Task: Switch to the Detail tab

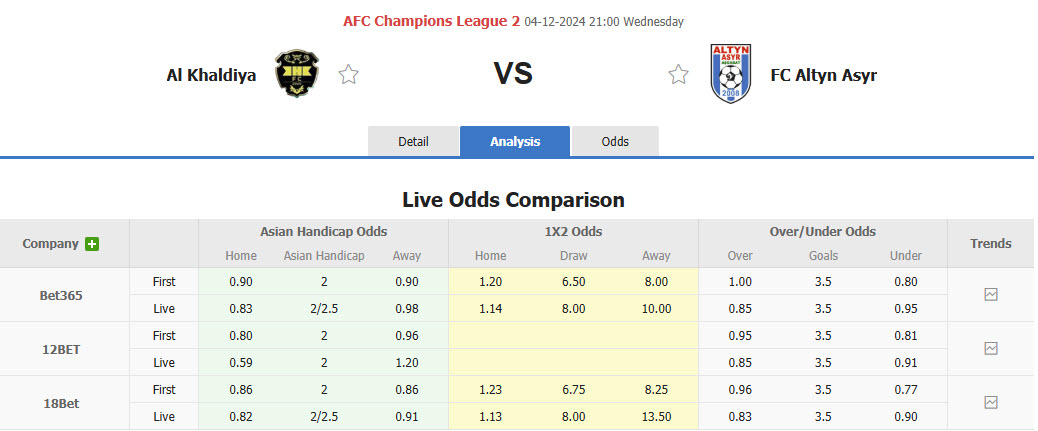Action: click(x=413, y=142)
